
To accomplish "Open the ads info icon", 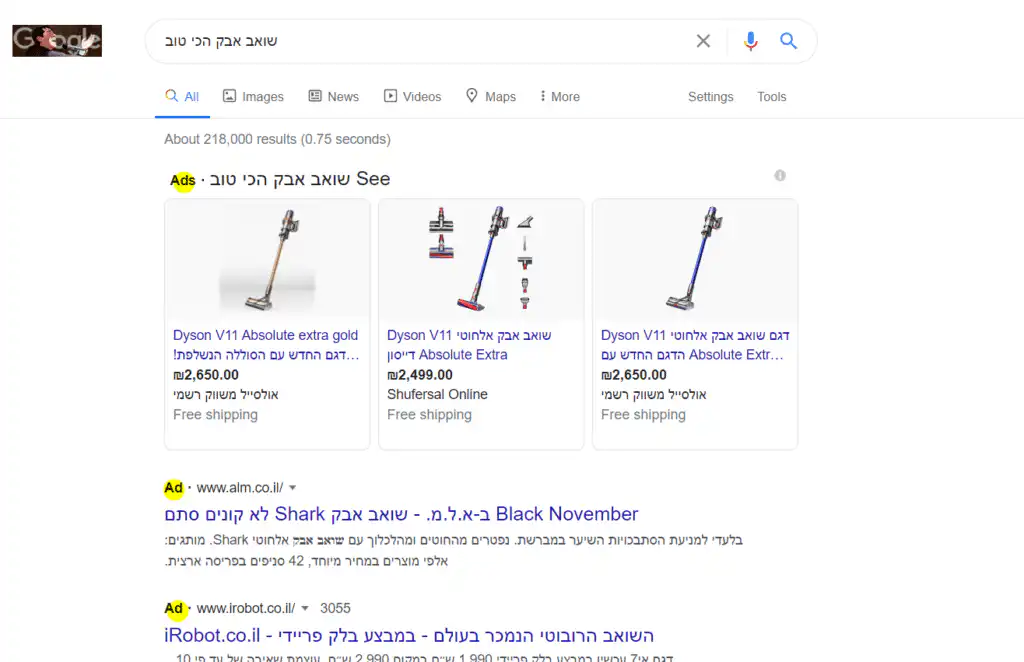I will [x=780, y=176].
